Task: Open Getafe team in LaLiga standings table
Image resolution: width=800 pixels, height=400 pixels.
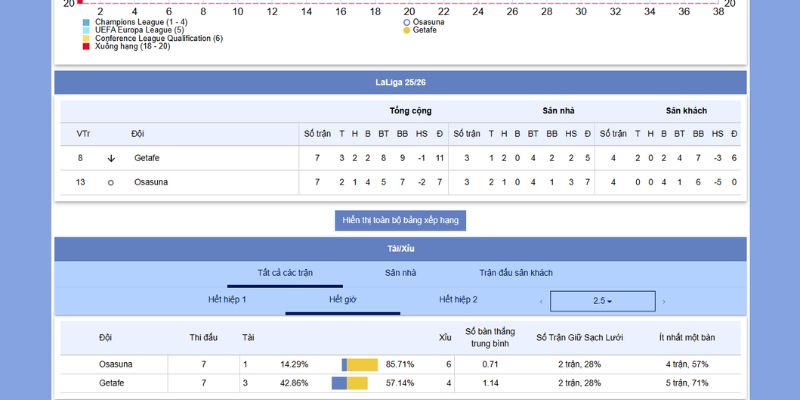Action: (x=147, y=158)
